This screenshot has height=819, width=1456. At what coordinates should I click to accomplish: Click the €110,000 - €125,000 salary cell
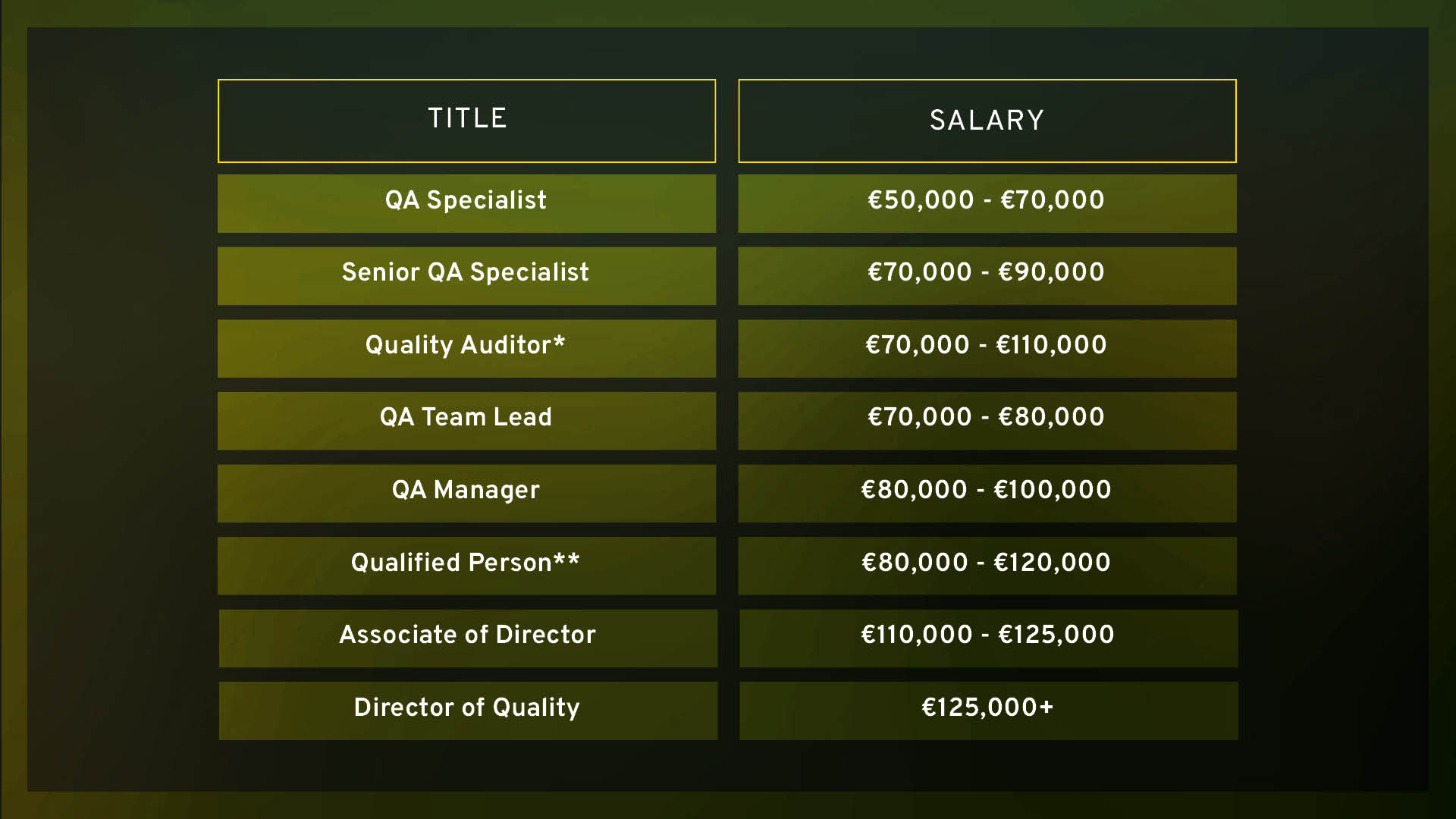coord(989,639)
